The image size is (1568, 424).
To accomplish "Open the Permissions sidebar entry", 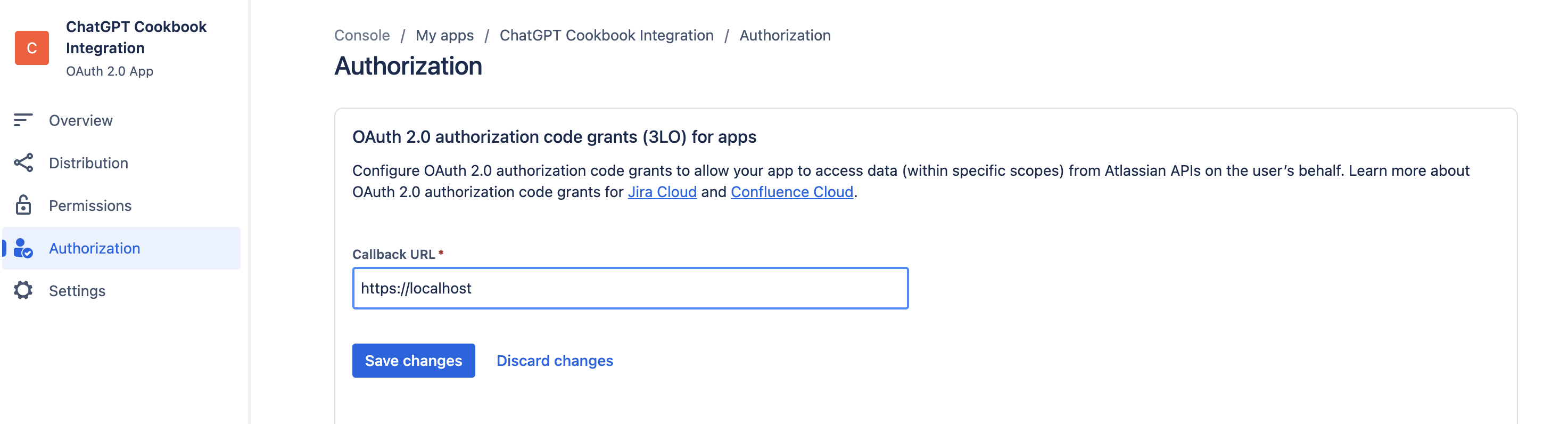I will [x=90, y=205].
